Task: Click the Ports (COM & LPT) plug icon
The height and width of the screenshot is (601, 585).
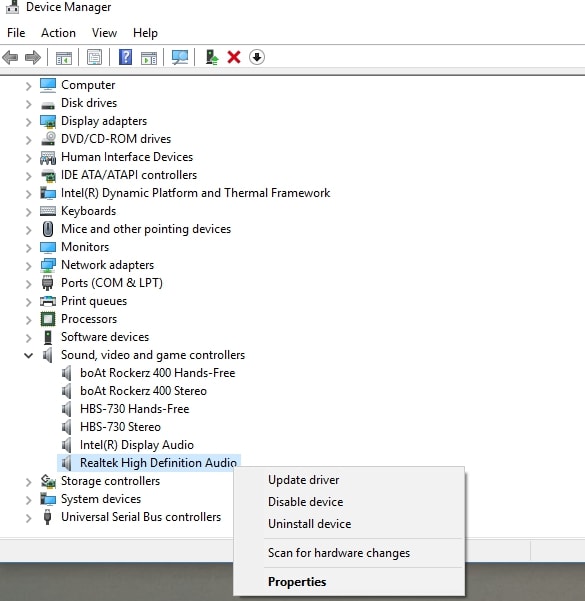Action: (x=48, y=283)
